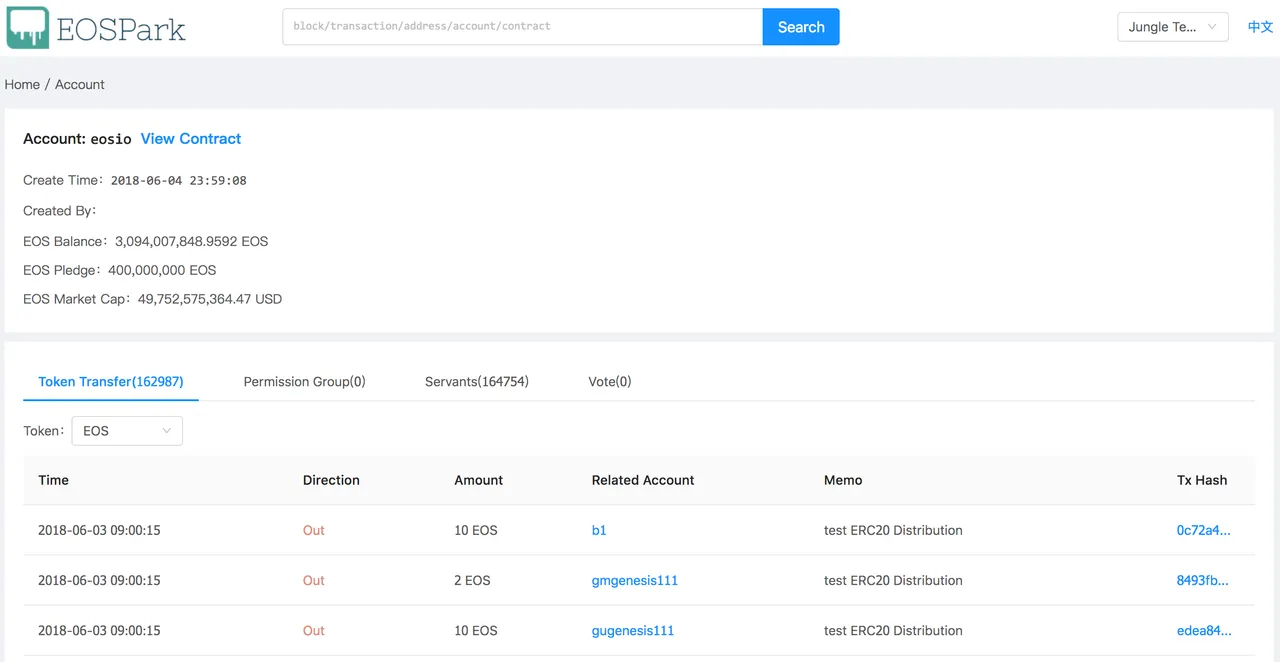Select EOS Balance value 3,094,007,848.9592 EOS
The width and height of the screenshot is (1280, 662).
click(192, 242)
